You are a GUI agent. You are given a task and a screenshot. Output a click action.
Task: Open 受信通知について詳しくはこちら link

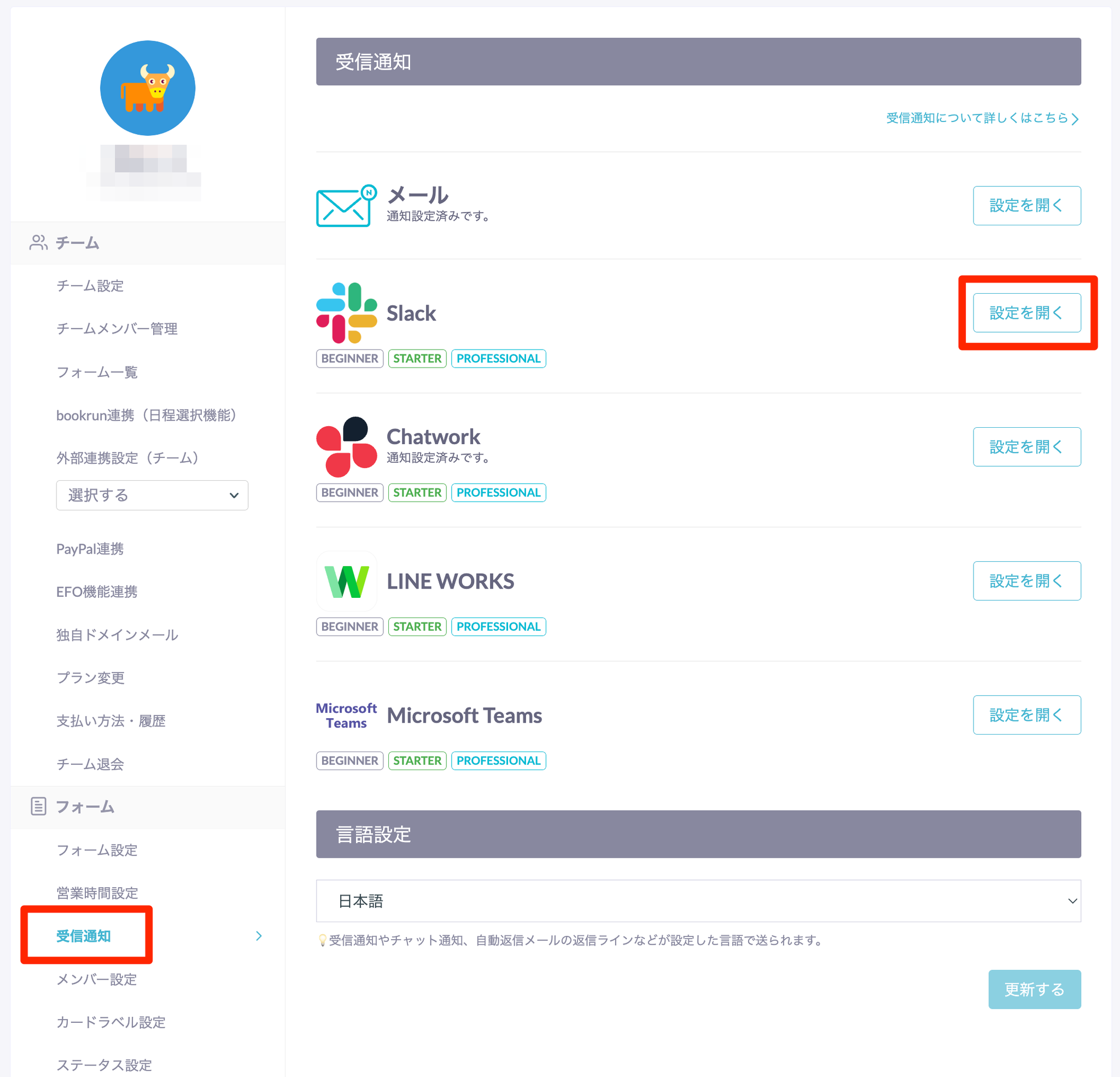[x=981, y=118]
